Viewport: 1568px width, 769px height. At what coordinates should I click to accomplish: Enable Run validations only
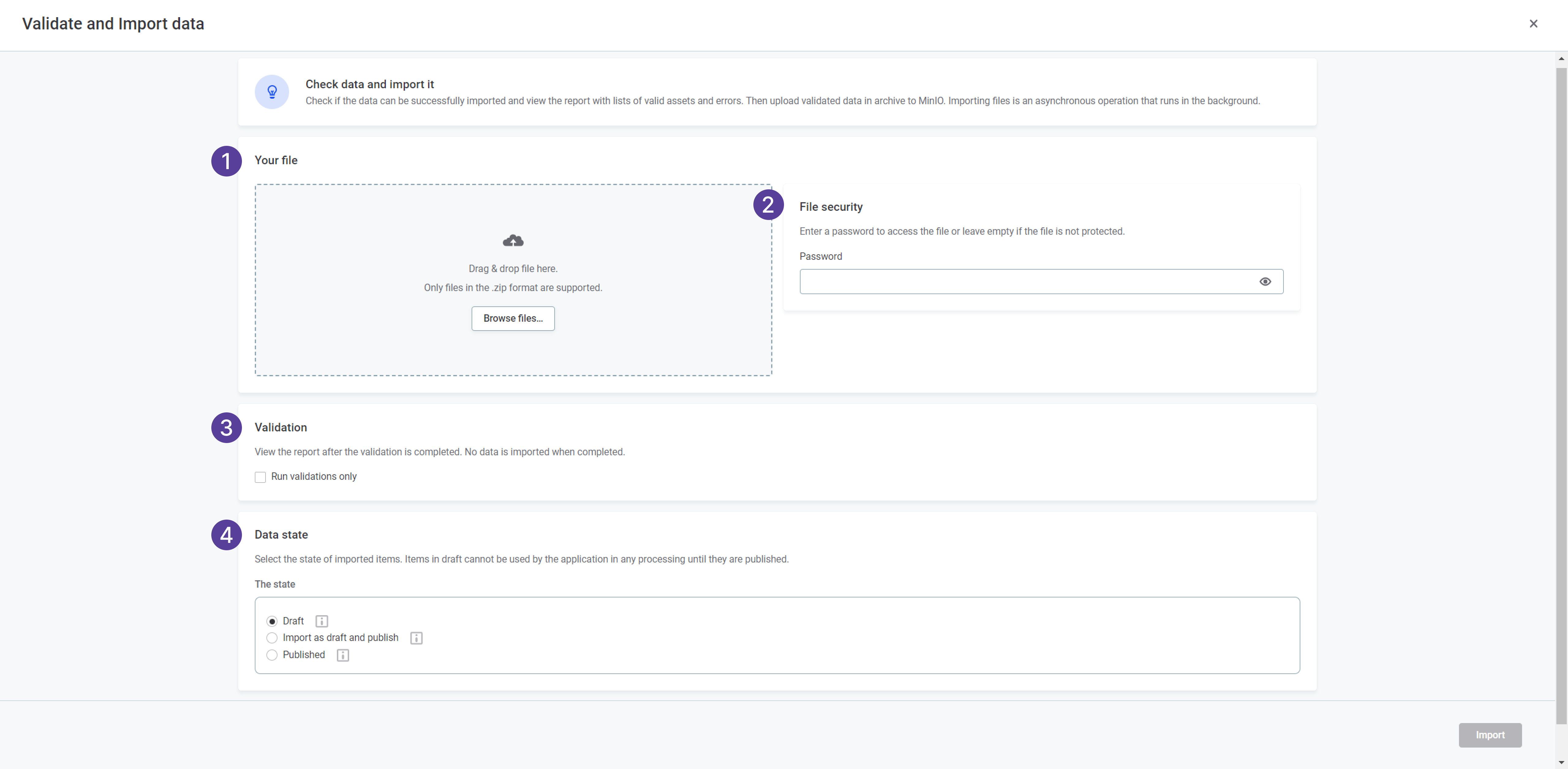pyautogui.click(x=260, y=477)
